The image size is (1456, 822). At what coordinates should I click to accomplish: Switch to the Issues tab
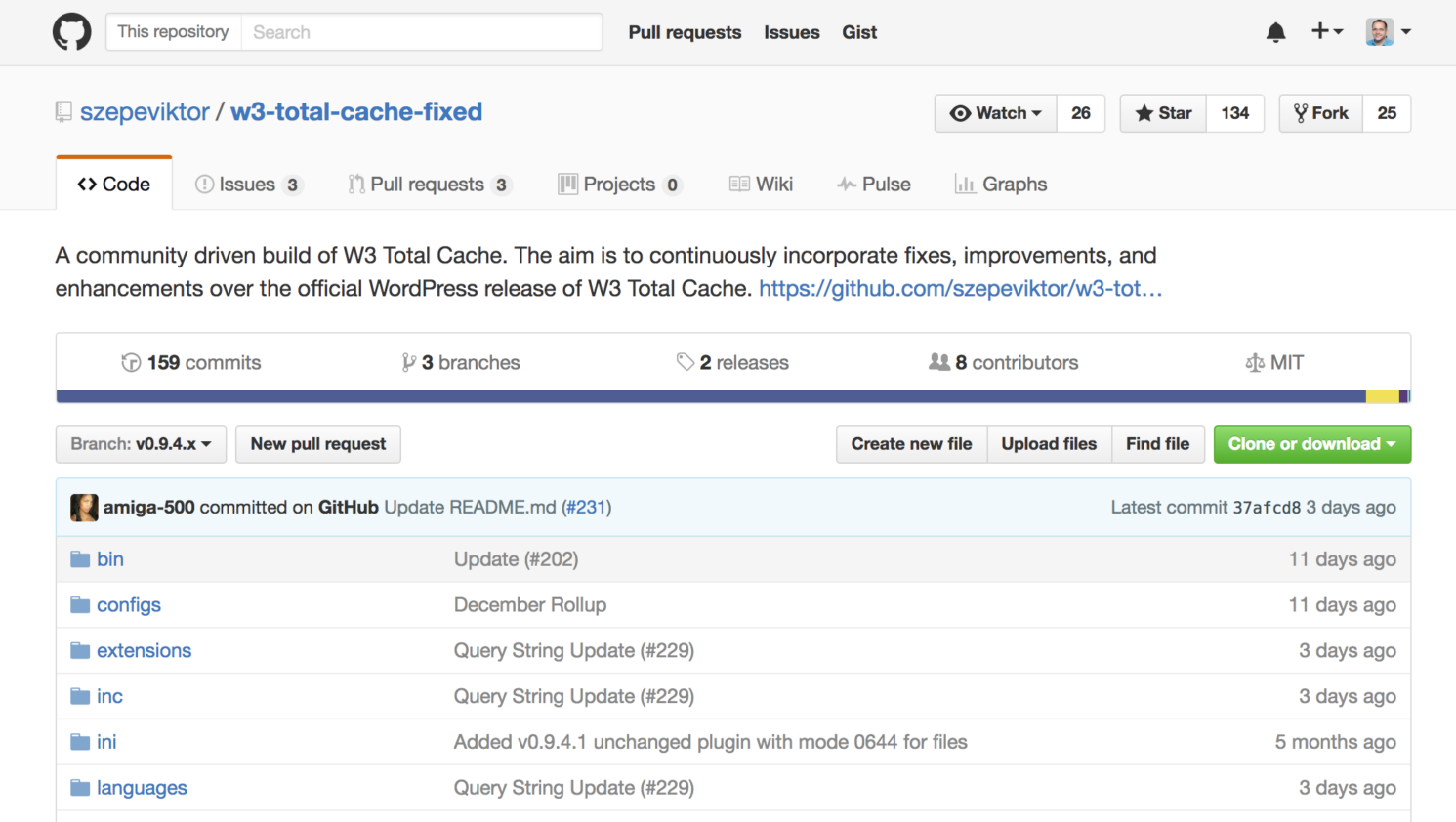[x=249, y=184]
